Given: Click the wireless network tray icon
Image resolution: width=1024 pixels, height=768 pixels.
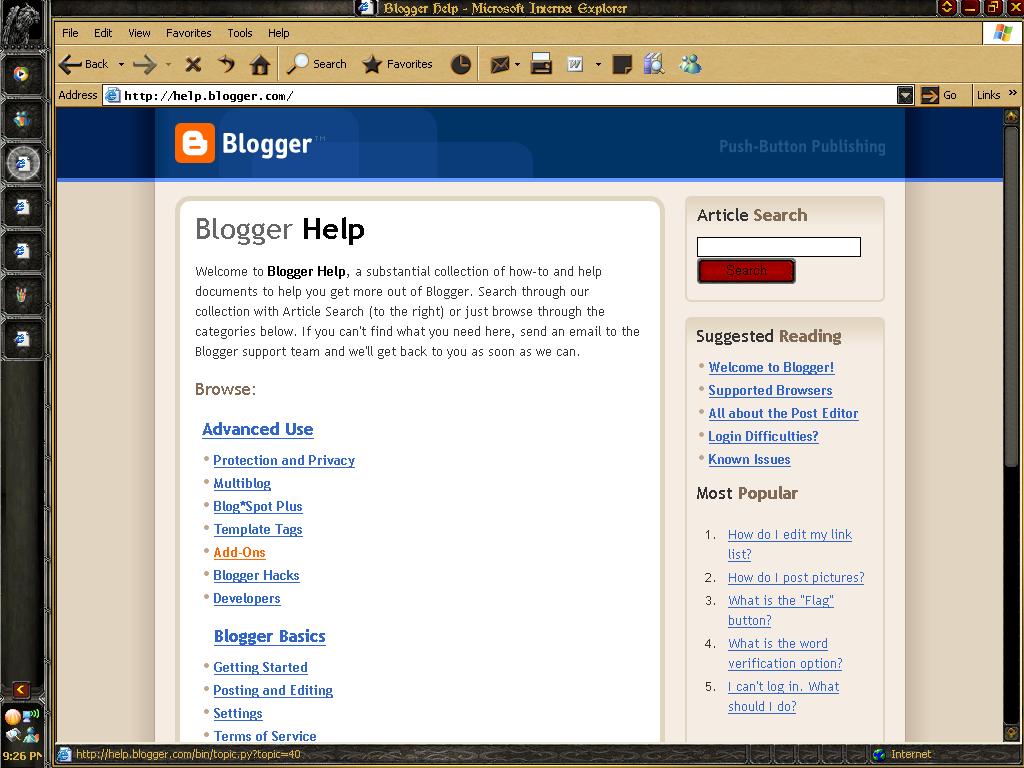Looking at the screenshot, I should pos(30,716).
